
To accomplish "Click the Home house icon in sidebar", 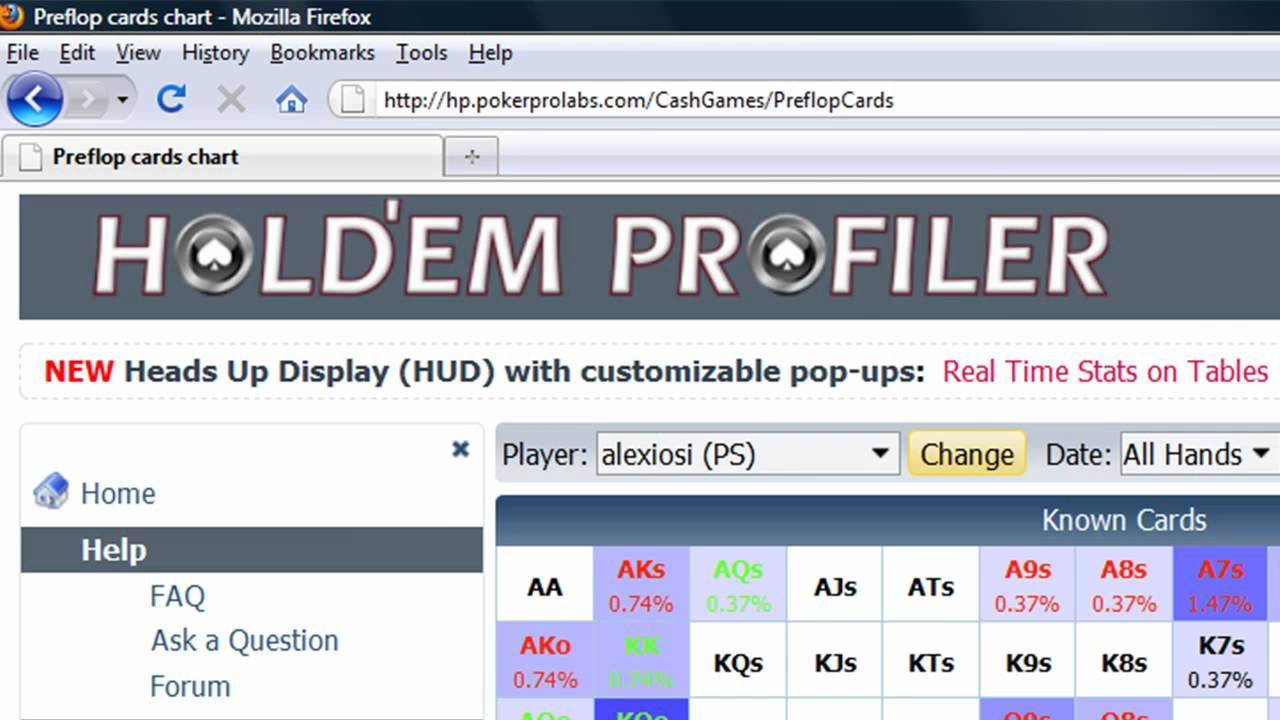I will [50, 492].
